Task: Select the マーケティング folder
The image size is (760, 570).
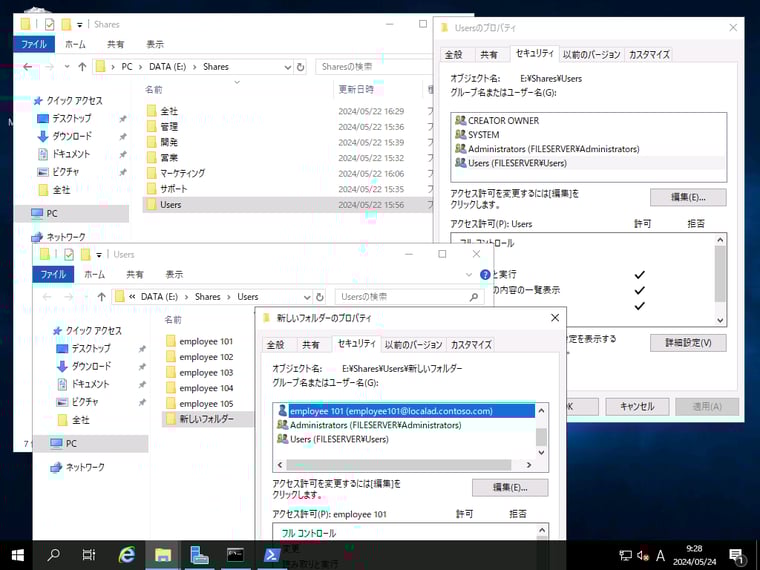Action: point(182,173)
